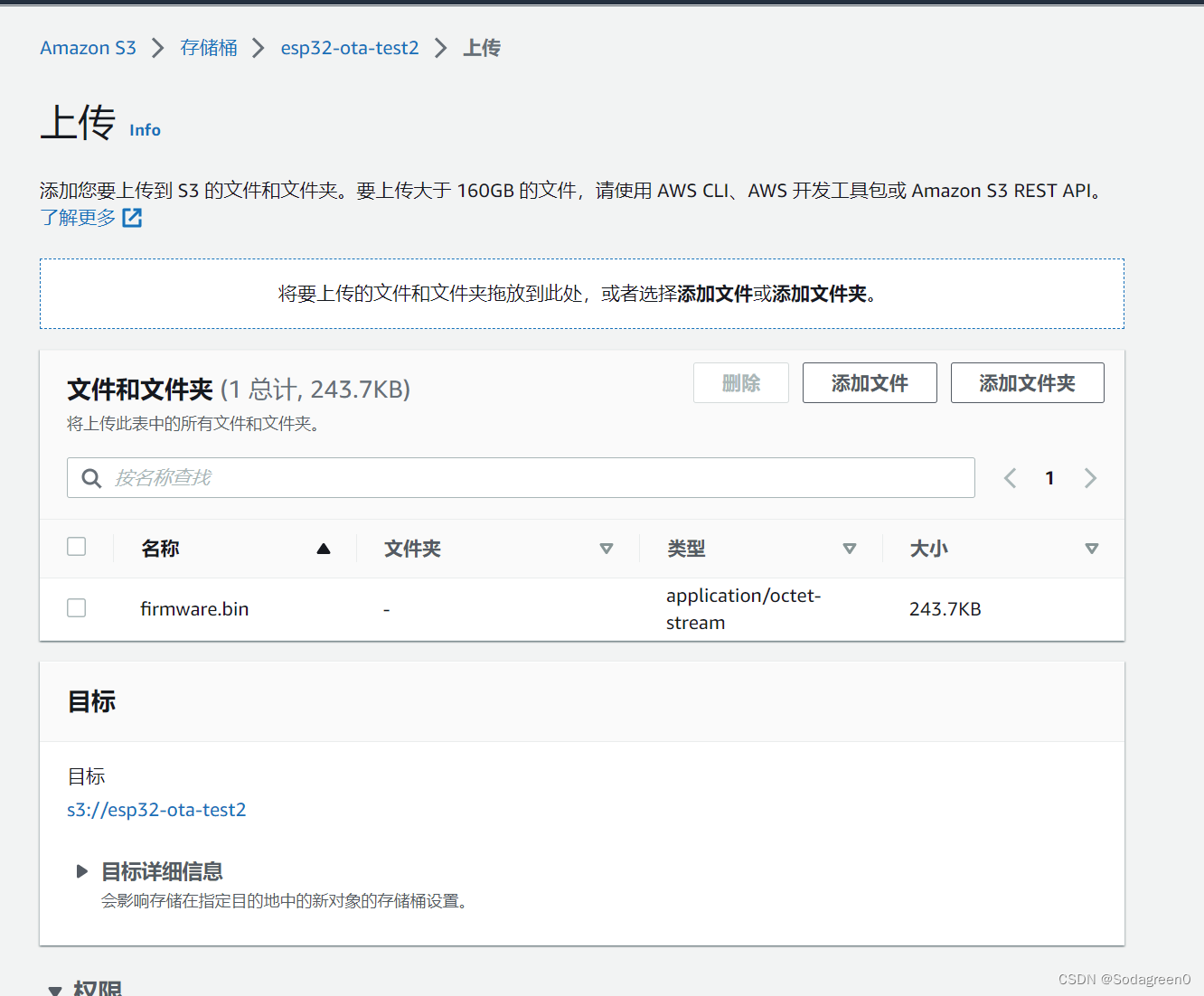Click the 添加文件 button
This screenshot has width=1204, height=996.
pos(869,382)
